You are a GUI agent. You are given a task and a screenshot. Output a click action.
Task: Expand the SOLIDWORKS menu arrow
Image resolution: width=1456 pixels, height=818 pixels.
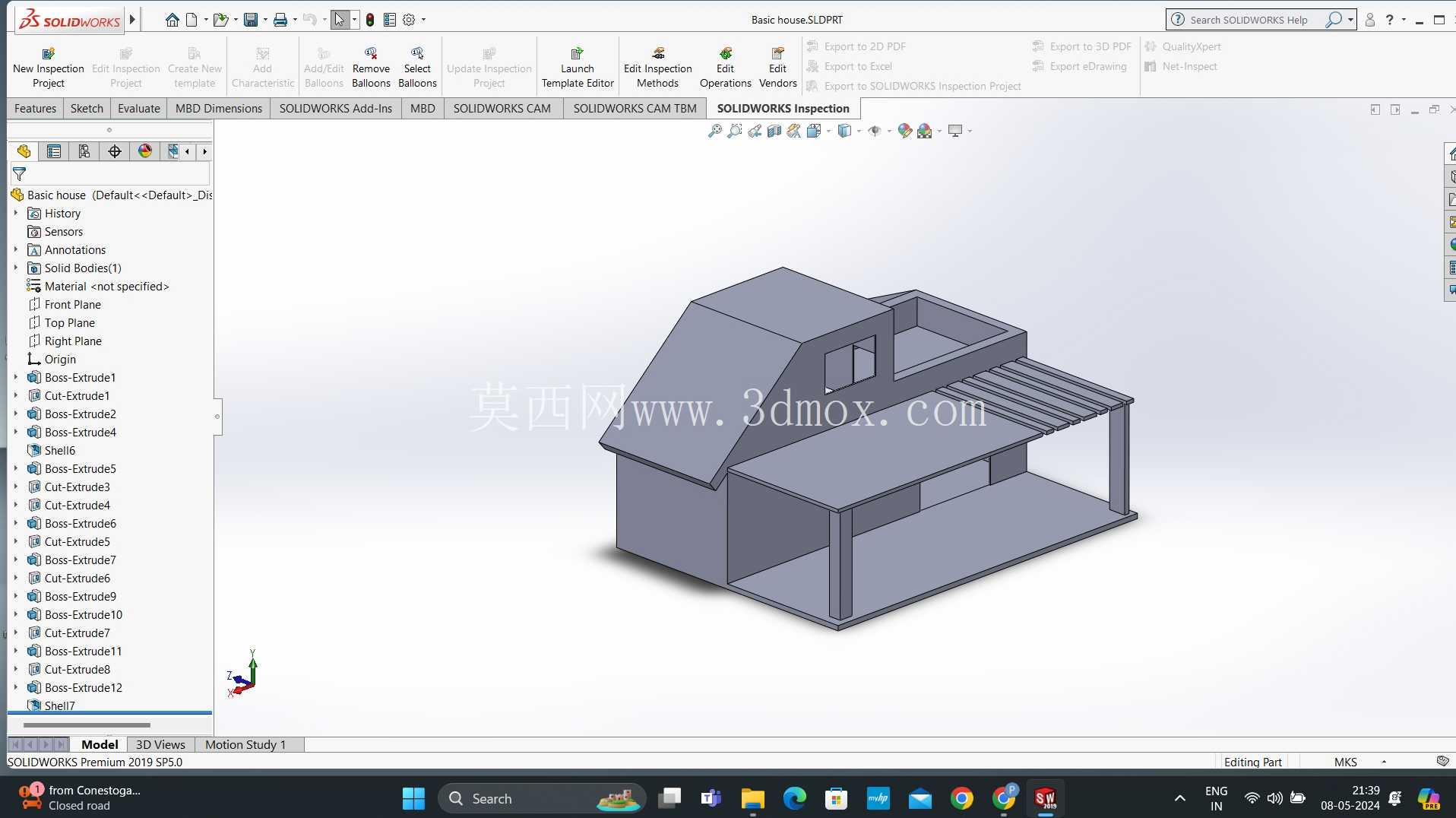coord(132,19)
